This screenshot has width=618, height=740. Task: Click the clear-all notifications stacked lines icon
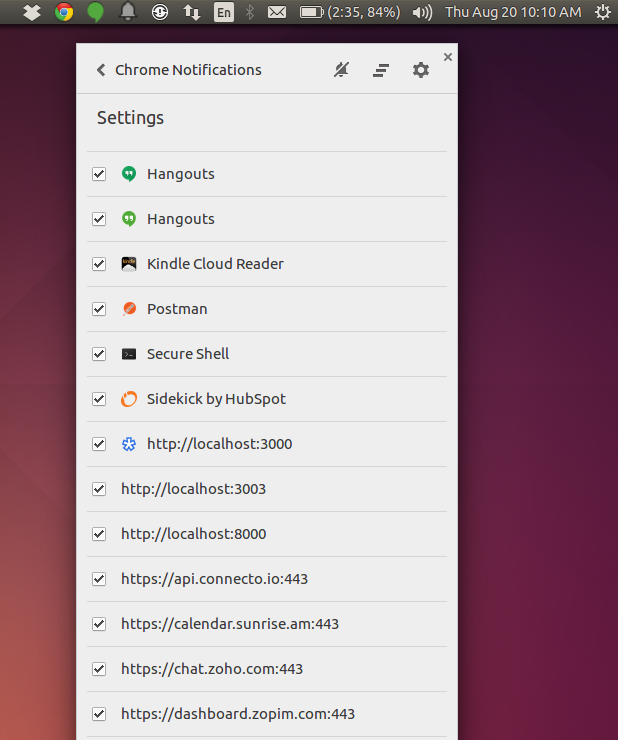click(381, 70)
